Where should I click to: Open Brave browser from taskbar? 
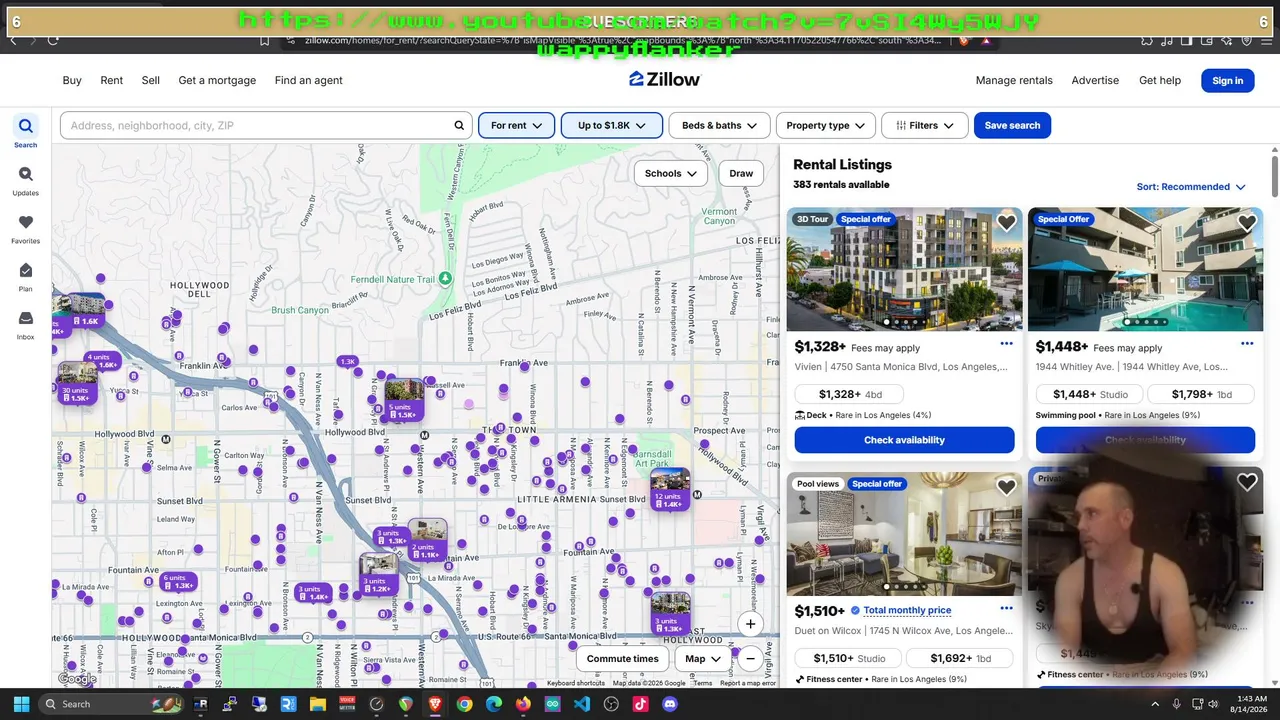(x=435, y=704)
